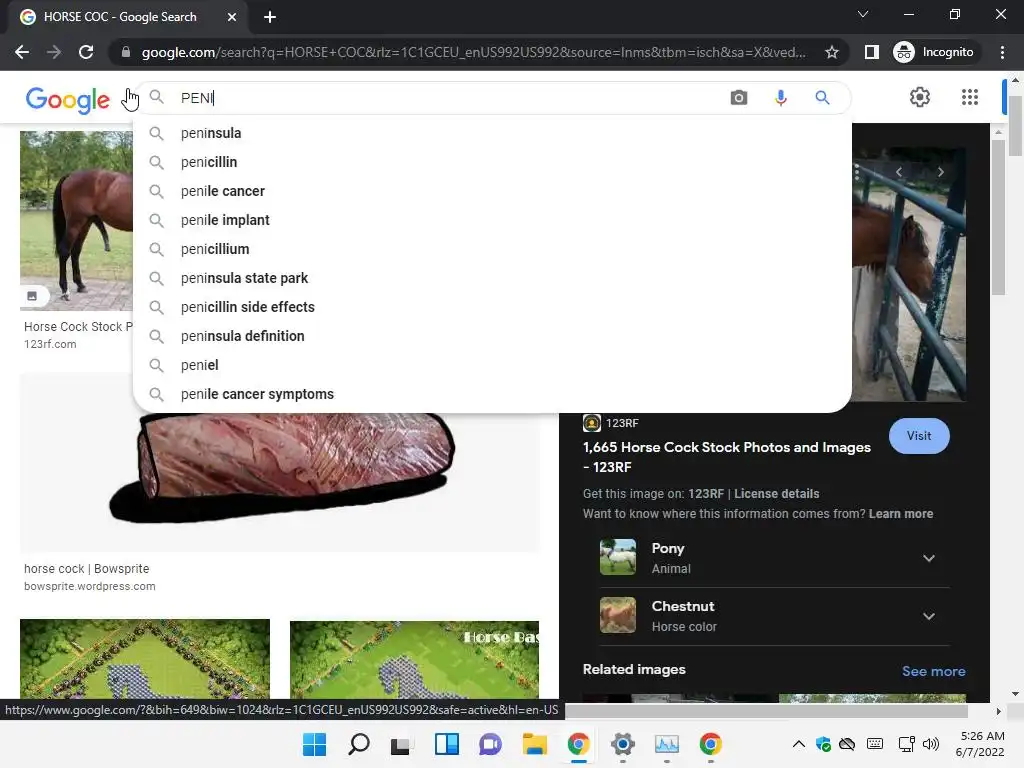Click the Google logo

(67, 99)
